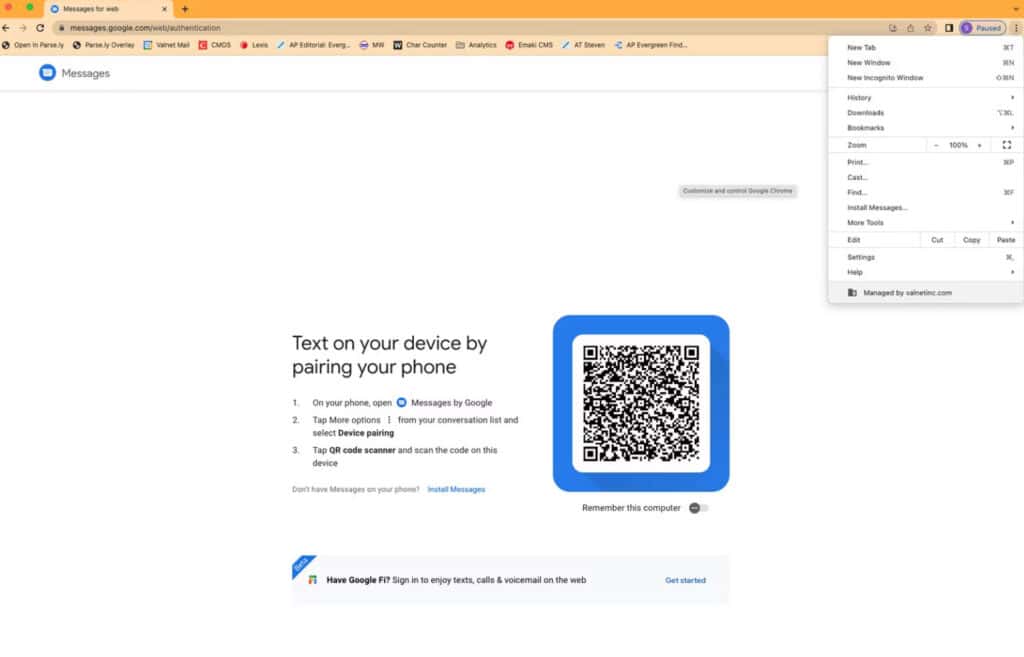Navigate back using the back arrow
Screen dimensions: 1024x657
[8, 28]
